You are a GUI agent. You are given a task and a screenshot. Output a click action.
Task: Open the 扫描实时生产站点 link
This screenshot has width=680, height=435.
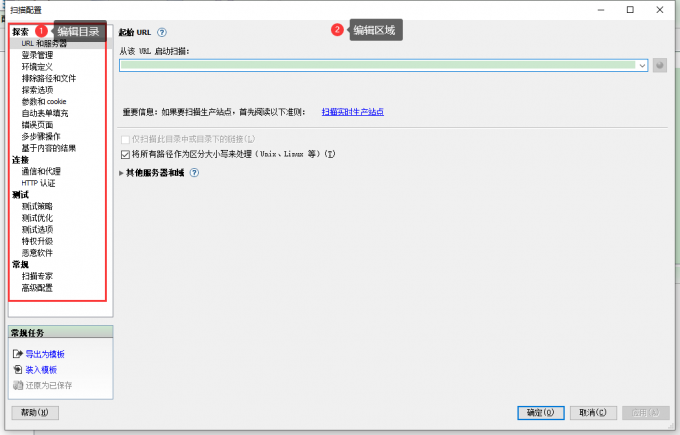coord(352,112)
